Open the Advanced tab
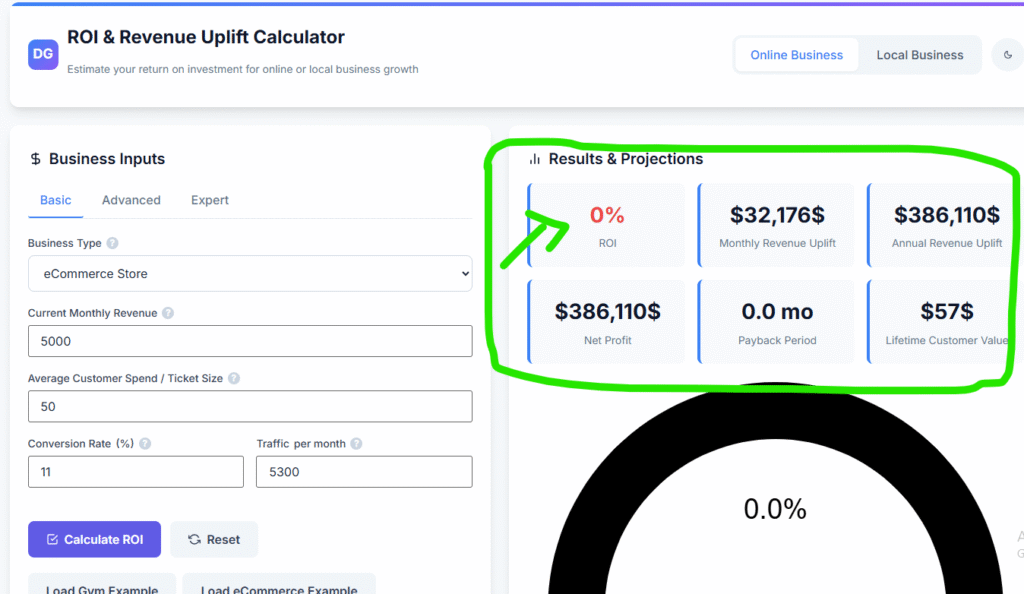1024x594 pixels. [131, 200]
